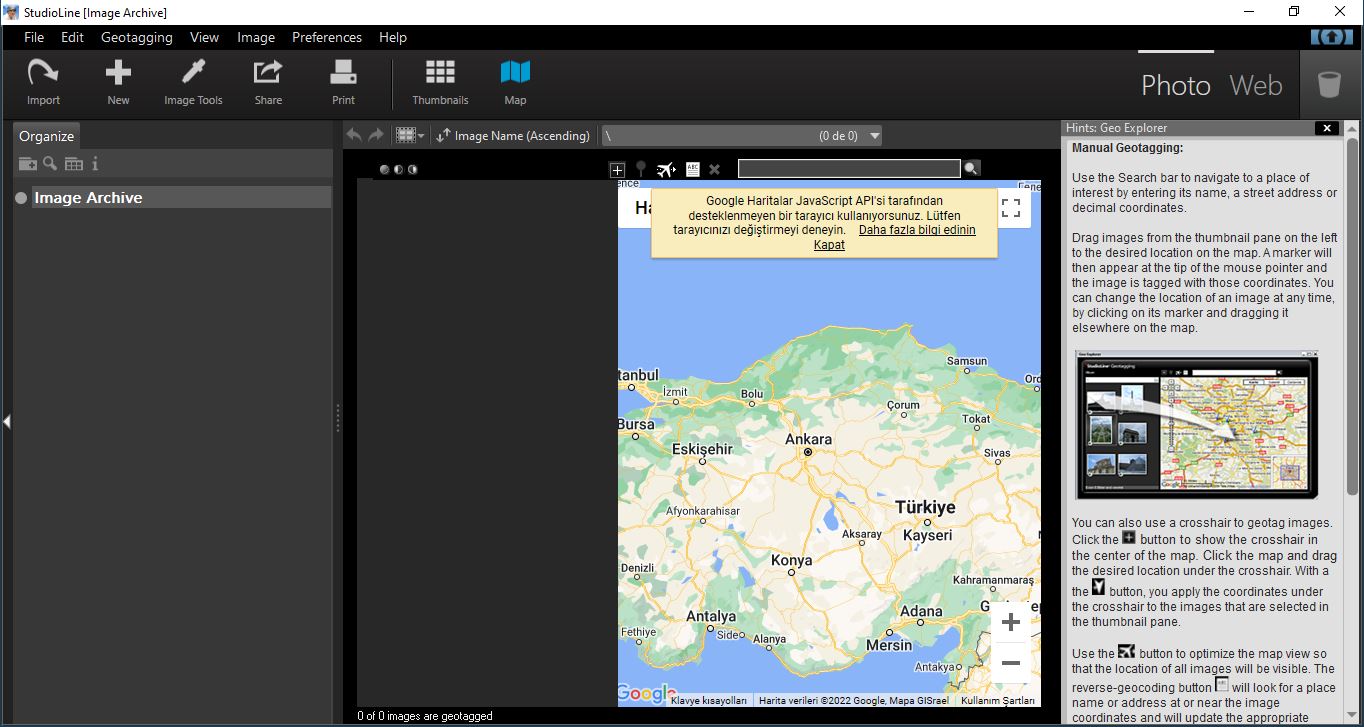Click '0 of 0 images are geotagged' status
Viewport: 1364px width, 727px height.
[425, 716]
